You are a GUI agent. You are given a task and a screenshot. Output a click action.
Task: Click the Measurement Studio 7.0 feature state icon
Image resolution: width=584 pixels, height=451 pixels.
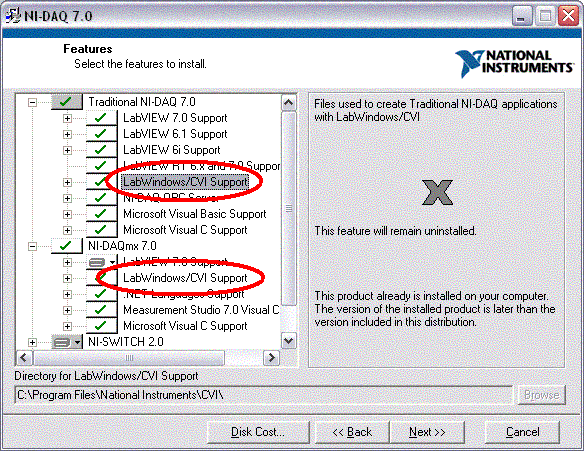[101, 310]
